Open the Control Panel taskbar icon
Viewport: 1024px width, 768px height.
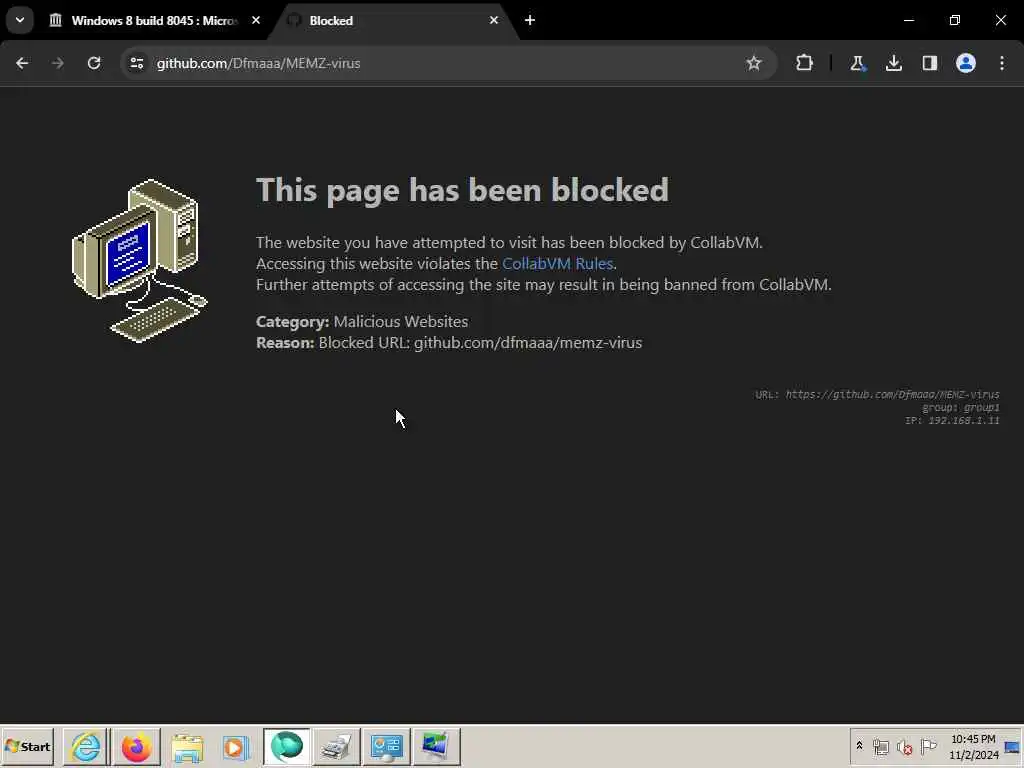coord(387,746)
